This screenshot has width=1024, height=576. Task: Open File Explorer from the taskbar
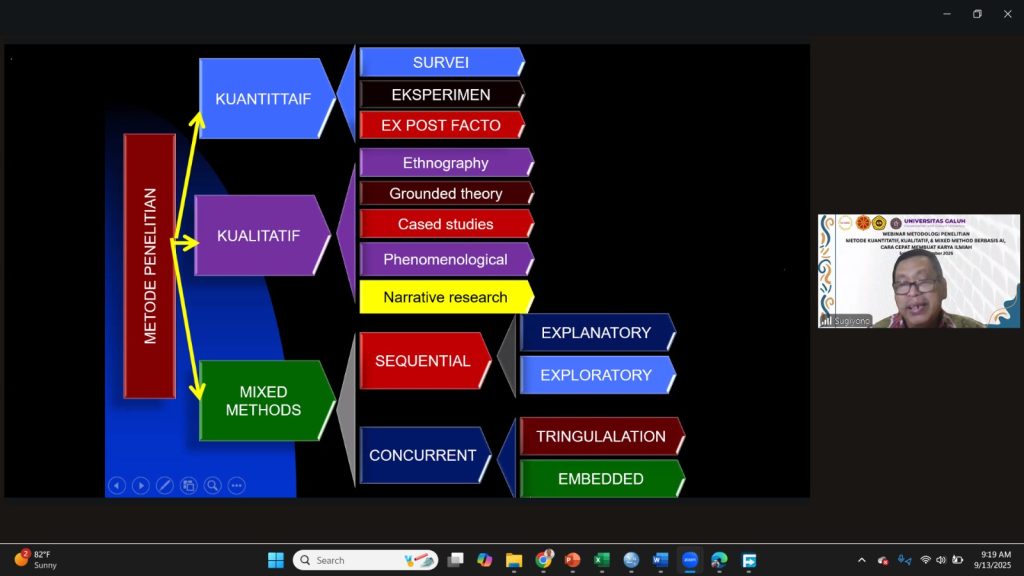coord(514,560)
